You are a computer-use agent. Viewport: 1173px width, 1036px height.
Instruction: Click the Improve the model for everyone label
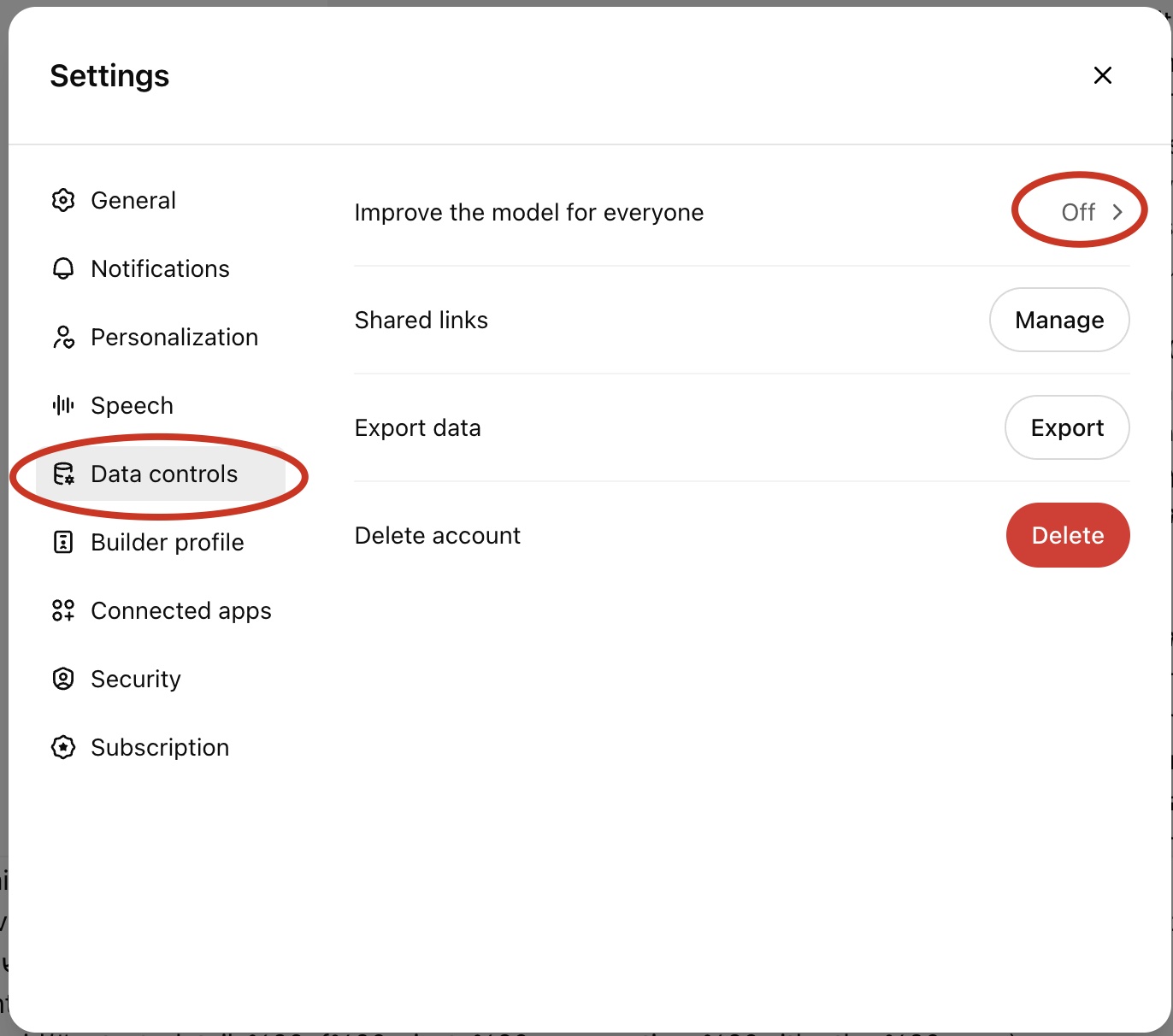pos(529,212)
